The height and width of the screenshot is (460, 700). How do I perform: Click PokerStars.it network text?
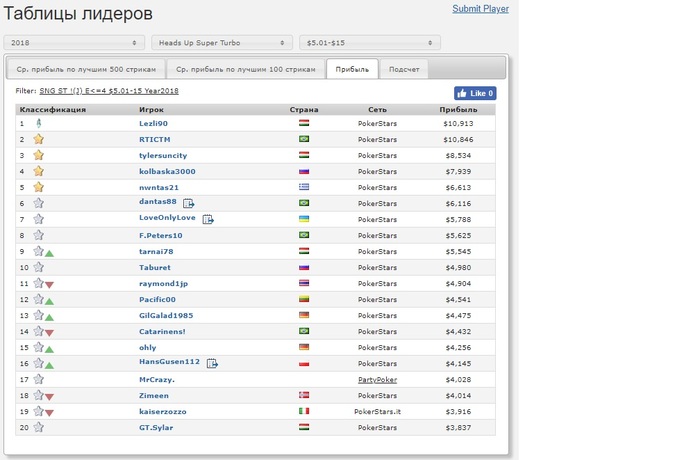click(x=377, y=411)
